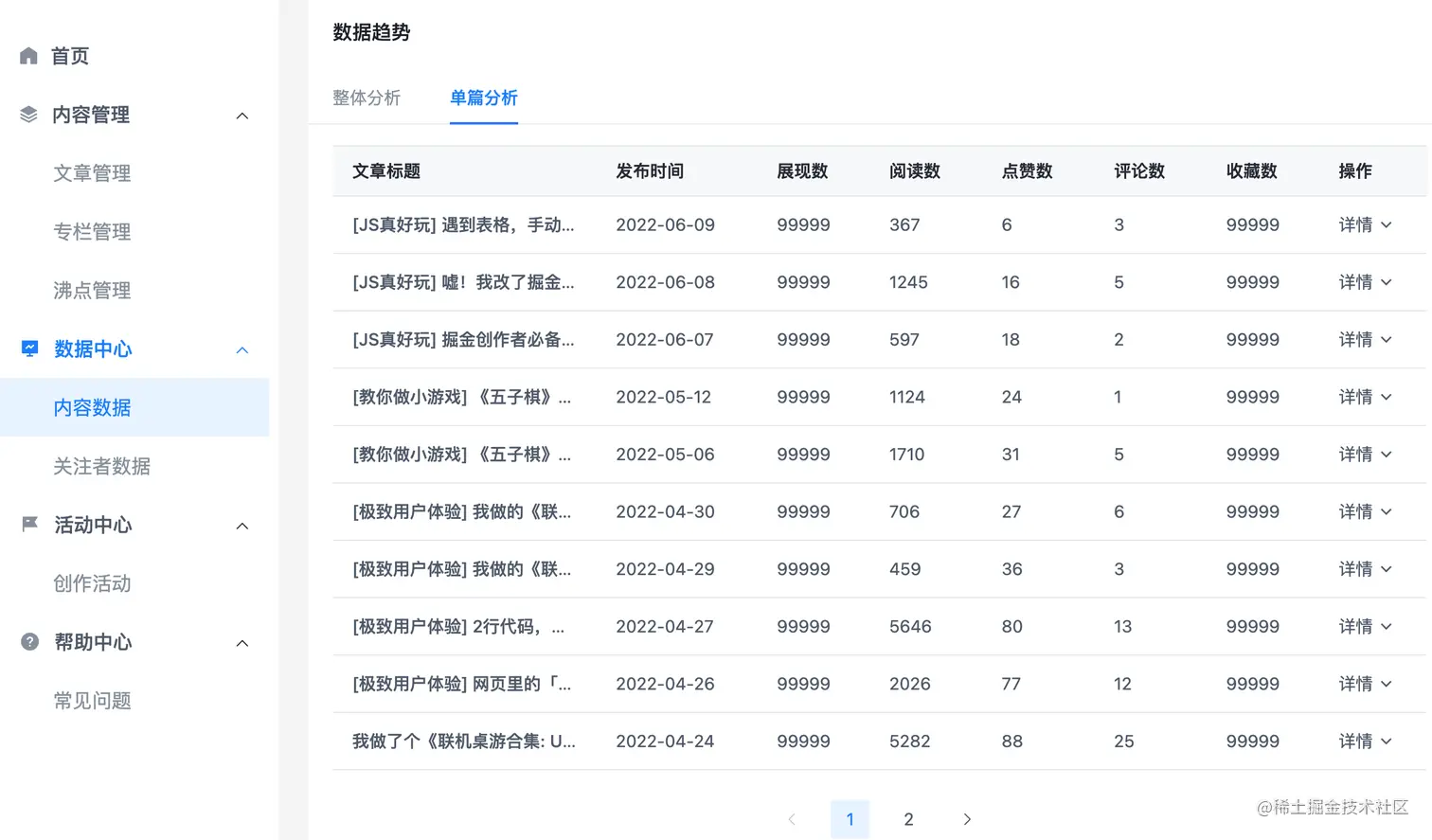Switch to the 整体分析 tab
This screenshot has width=1432, height=840.
(x=367, y=98)
